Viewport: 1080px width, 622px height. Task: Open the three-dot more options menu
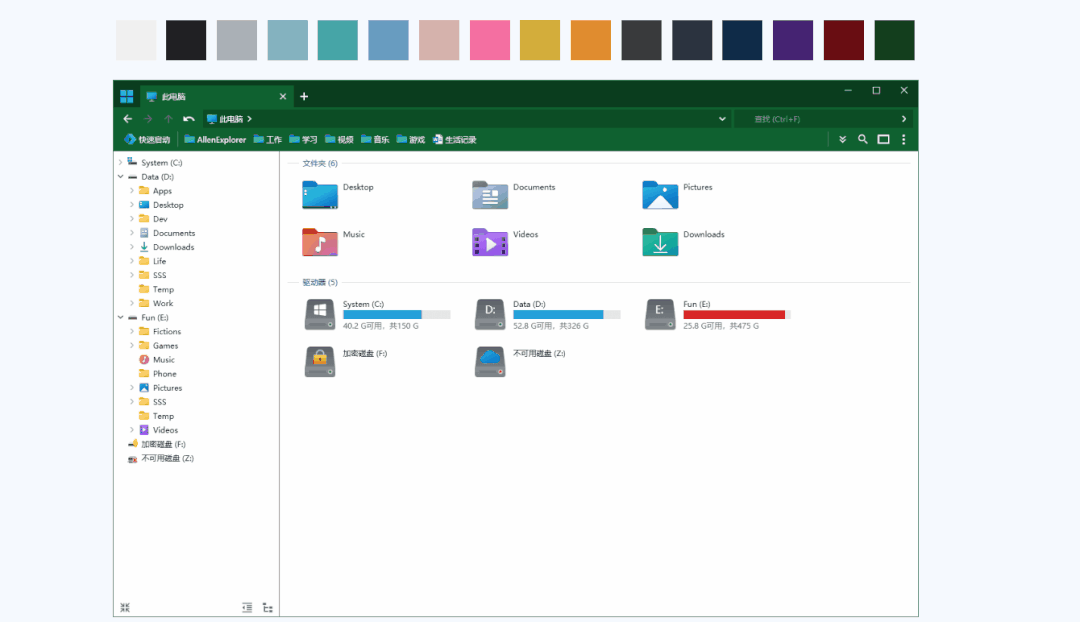(x=904, y=139)
